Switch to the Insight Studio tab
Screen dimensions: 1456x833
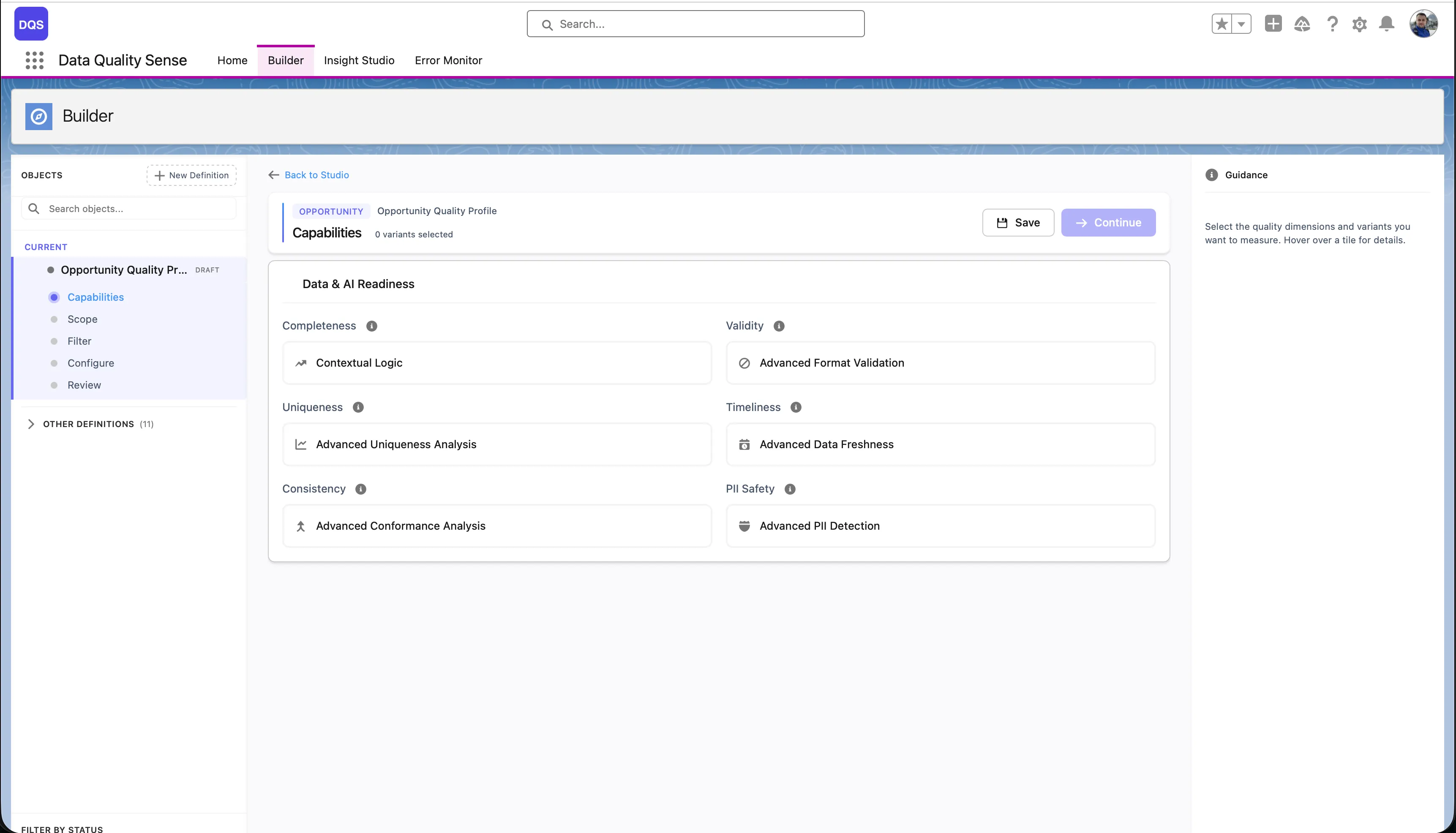359,60
